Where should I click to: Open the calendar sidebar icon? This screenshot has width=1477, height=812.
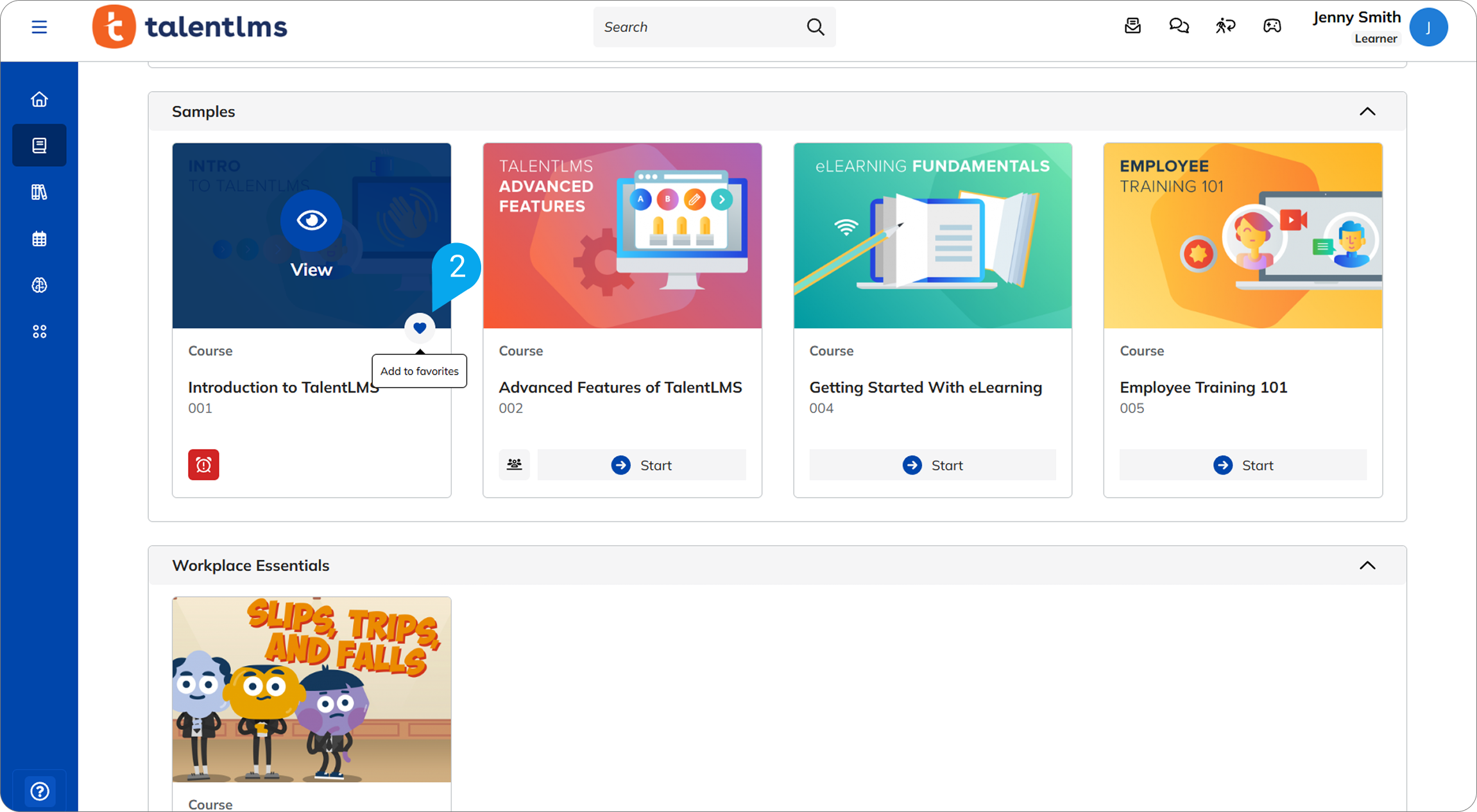[x=39, y=239]
